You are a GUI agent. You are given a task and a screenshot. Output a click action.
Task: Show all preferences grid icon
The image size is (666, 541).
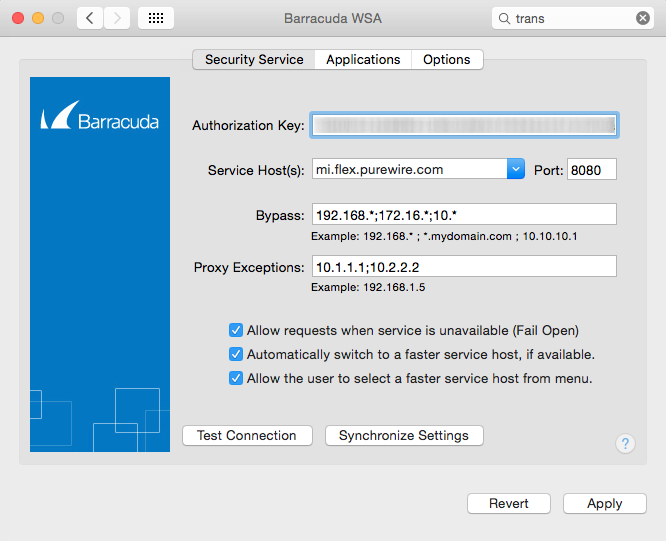point(156,18)
